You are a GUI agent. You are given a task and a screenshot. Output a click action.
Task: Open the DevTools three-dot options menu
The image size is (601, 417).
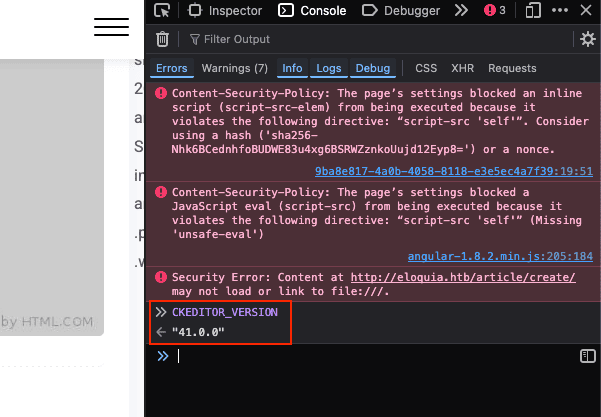click(x=560, y=10)
